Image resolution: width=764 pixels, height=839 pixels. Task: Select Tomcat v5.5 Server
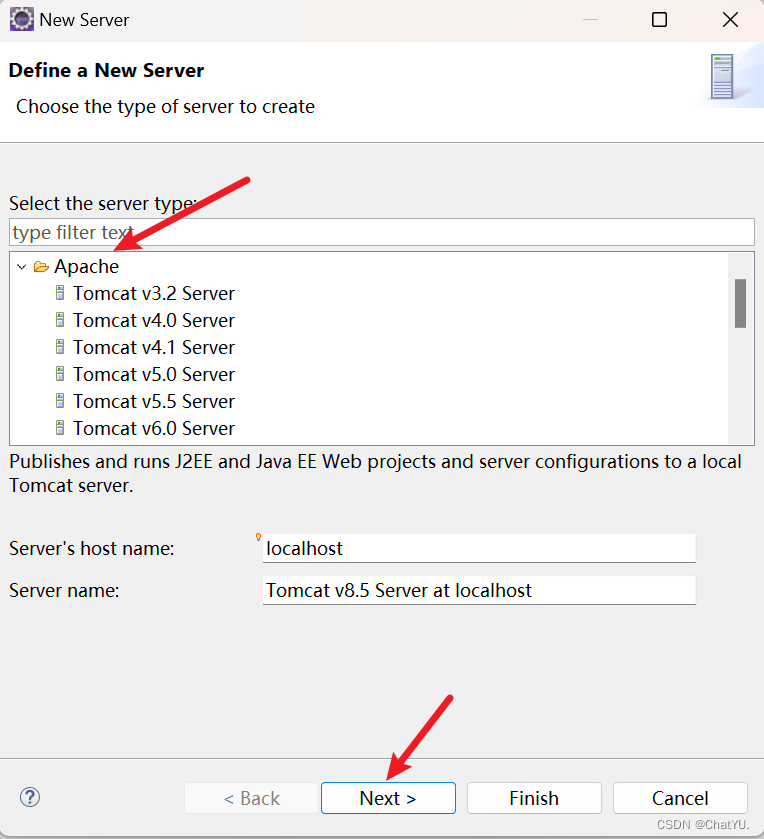point(154,401)
